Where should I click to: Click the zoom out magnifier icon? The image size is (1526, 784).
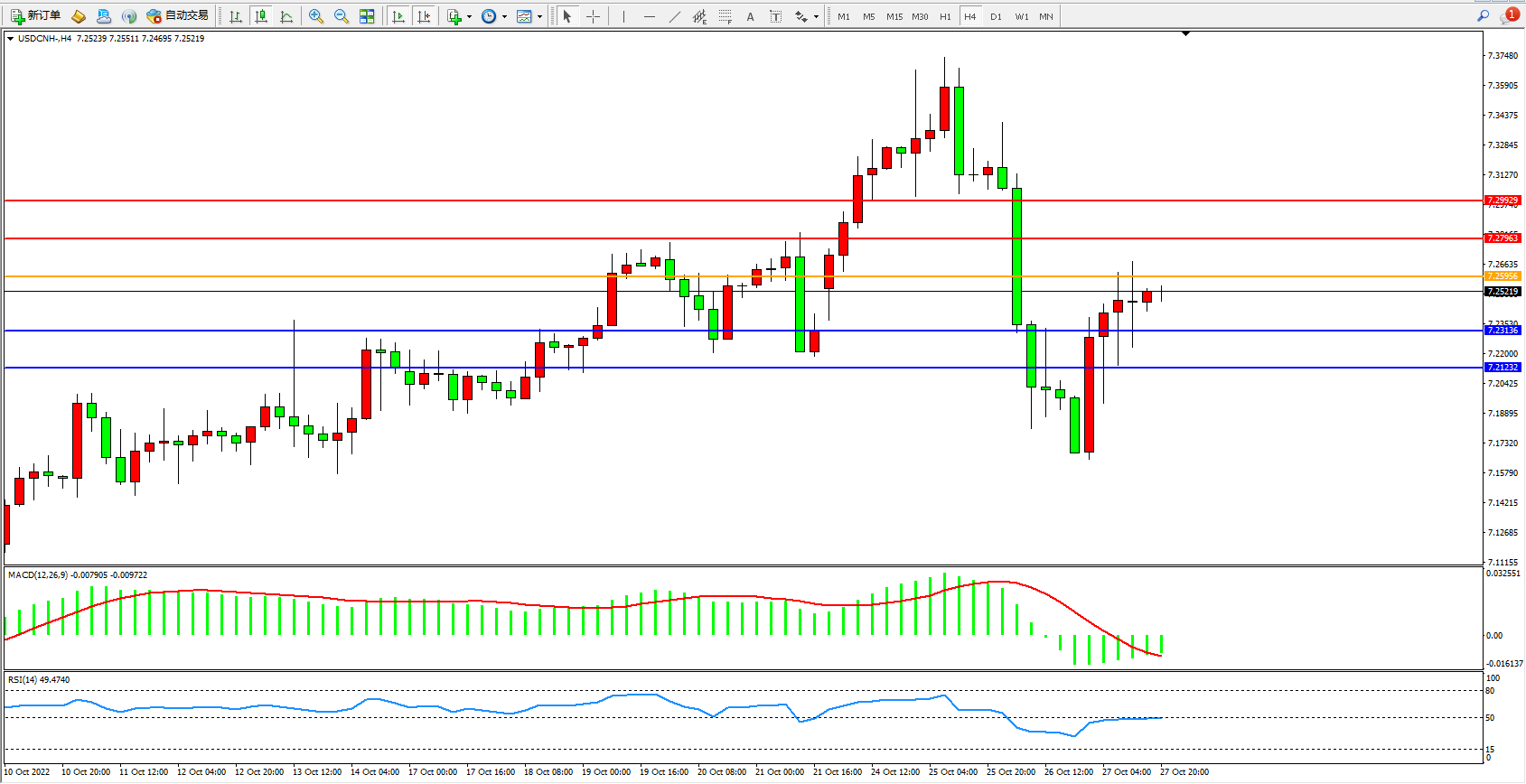point(342,16)
